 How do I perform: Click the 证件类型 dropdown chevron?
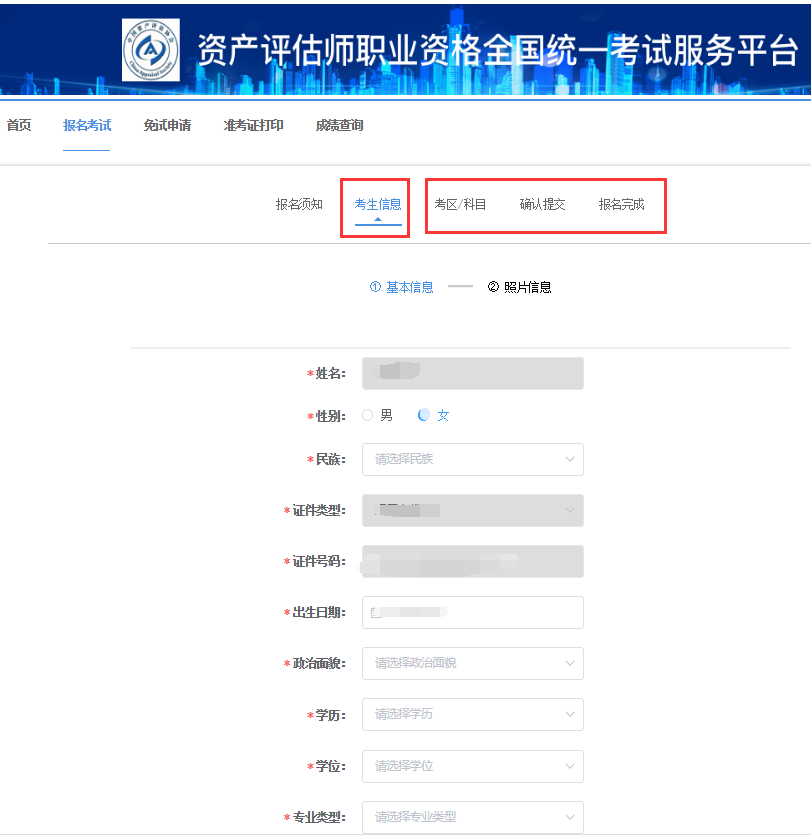(570, 510)
